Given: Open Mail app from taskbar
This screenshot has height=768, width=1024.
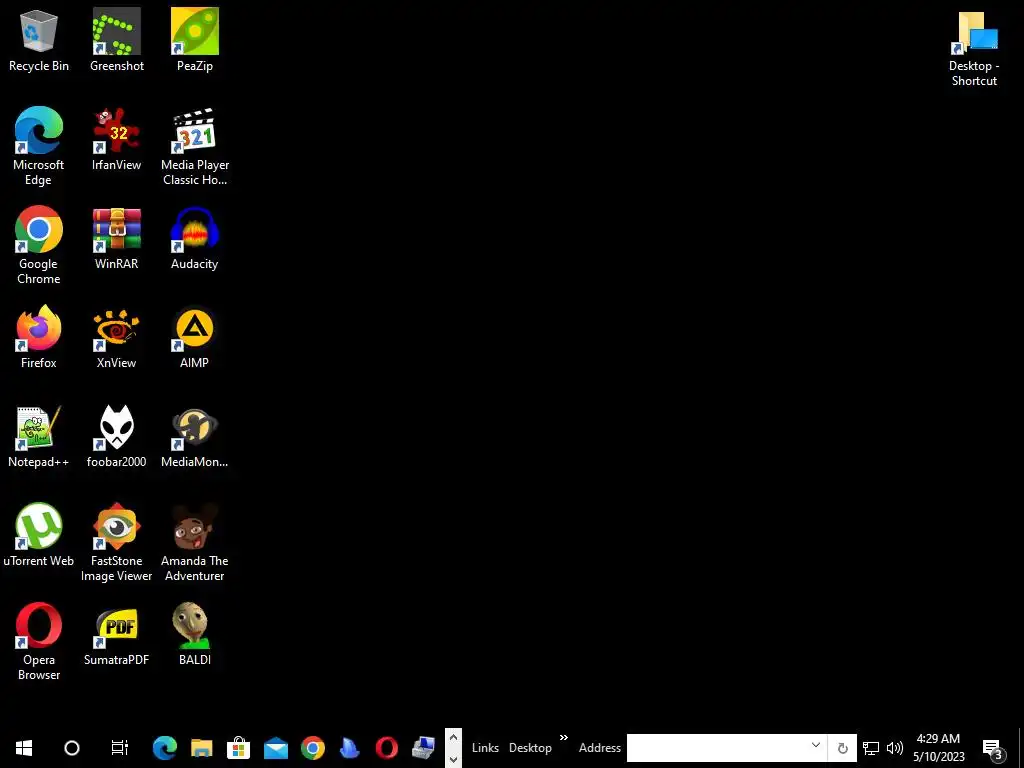Looking at the screenshot, I should [x=276, y=748].
